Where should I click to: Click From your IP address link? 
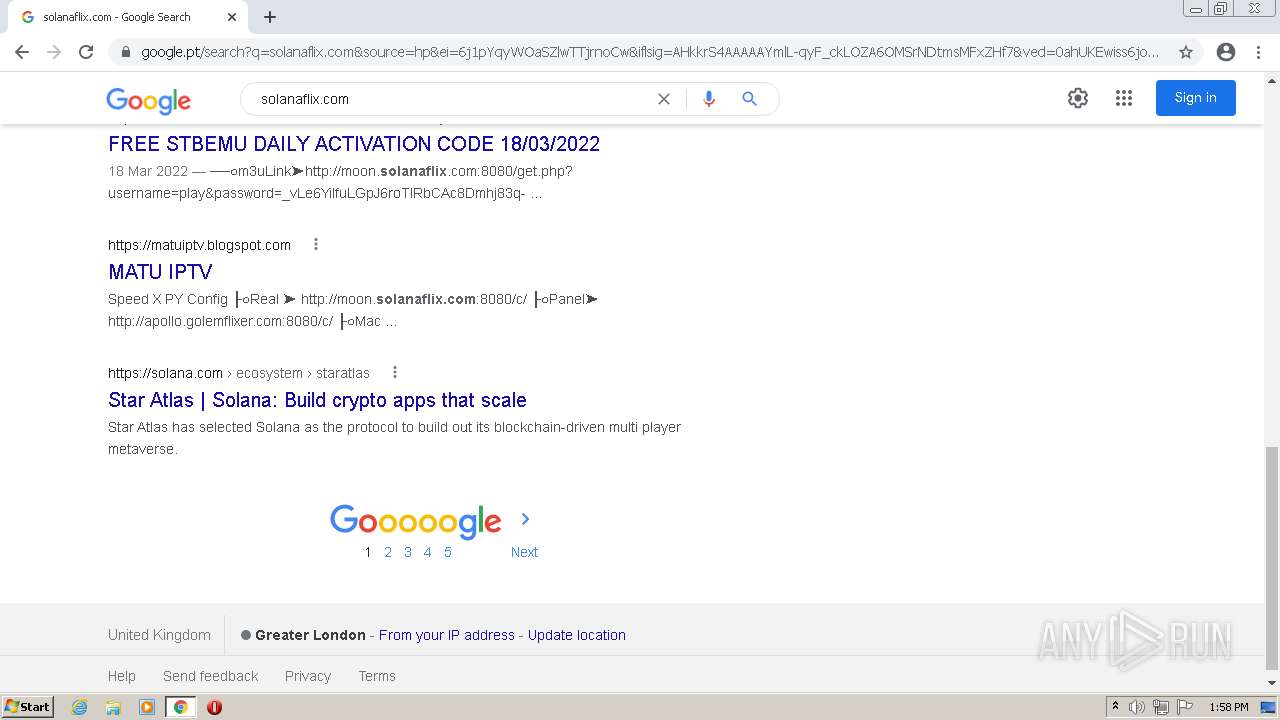pyautogui.click(x=447, y=635)
